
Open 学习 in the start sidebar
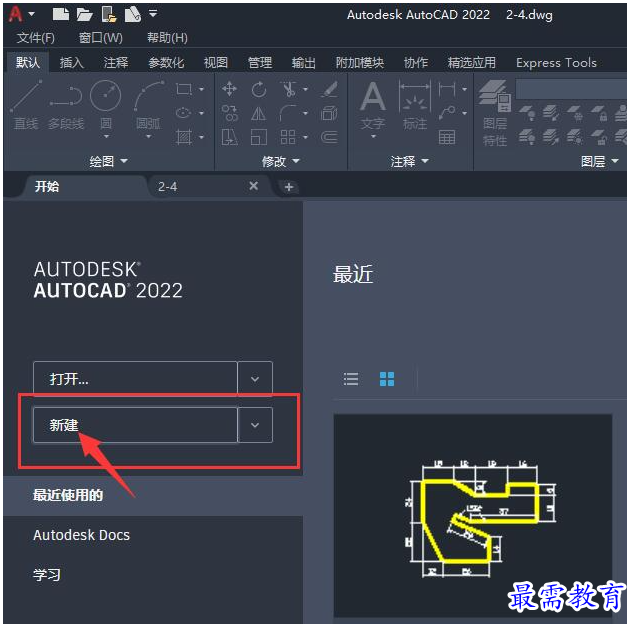pyautogui.click(x=47, y=575)
